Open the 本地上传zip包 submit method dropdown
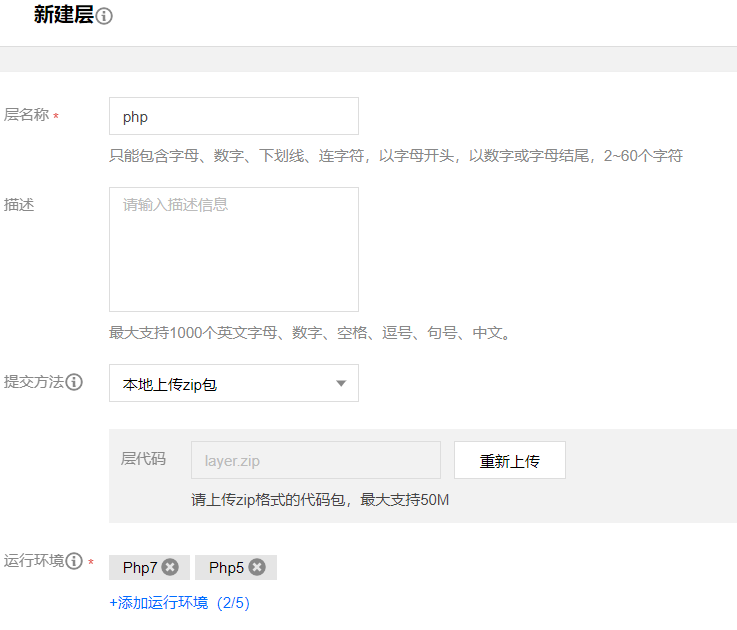737x630 pixels. [234, 383]
